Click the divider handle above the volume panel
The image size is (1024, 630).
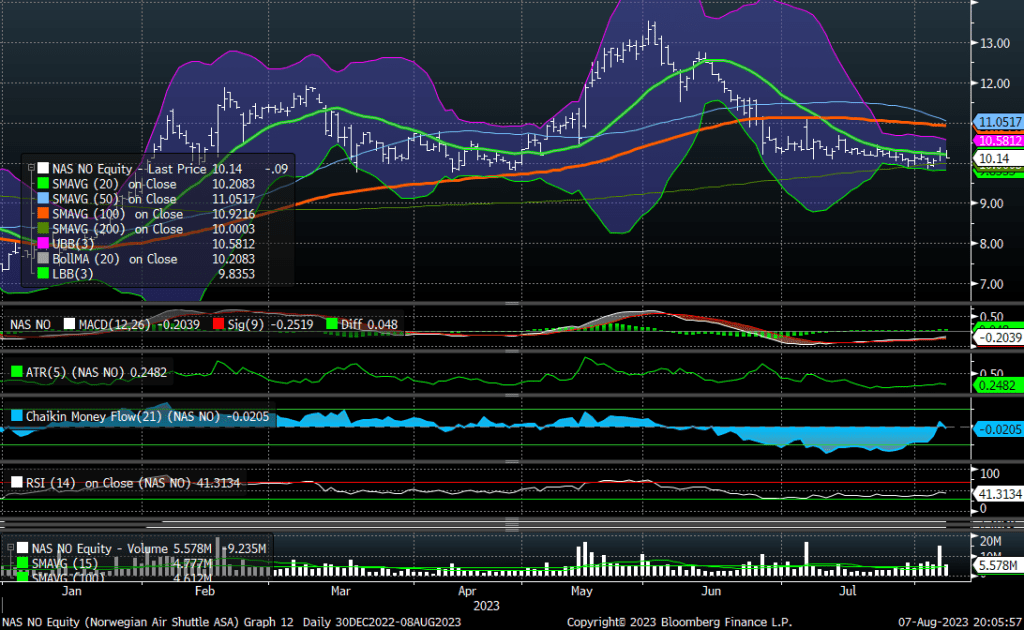pyautogui.click(x=512, y=524)
